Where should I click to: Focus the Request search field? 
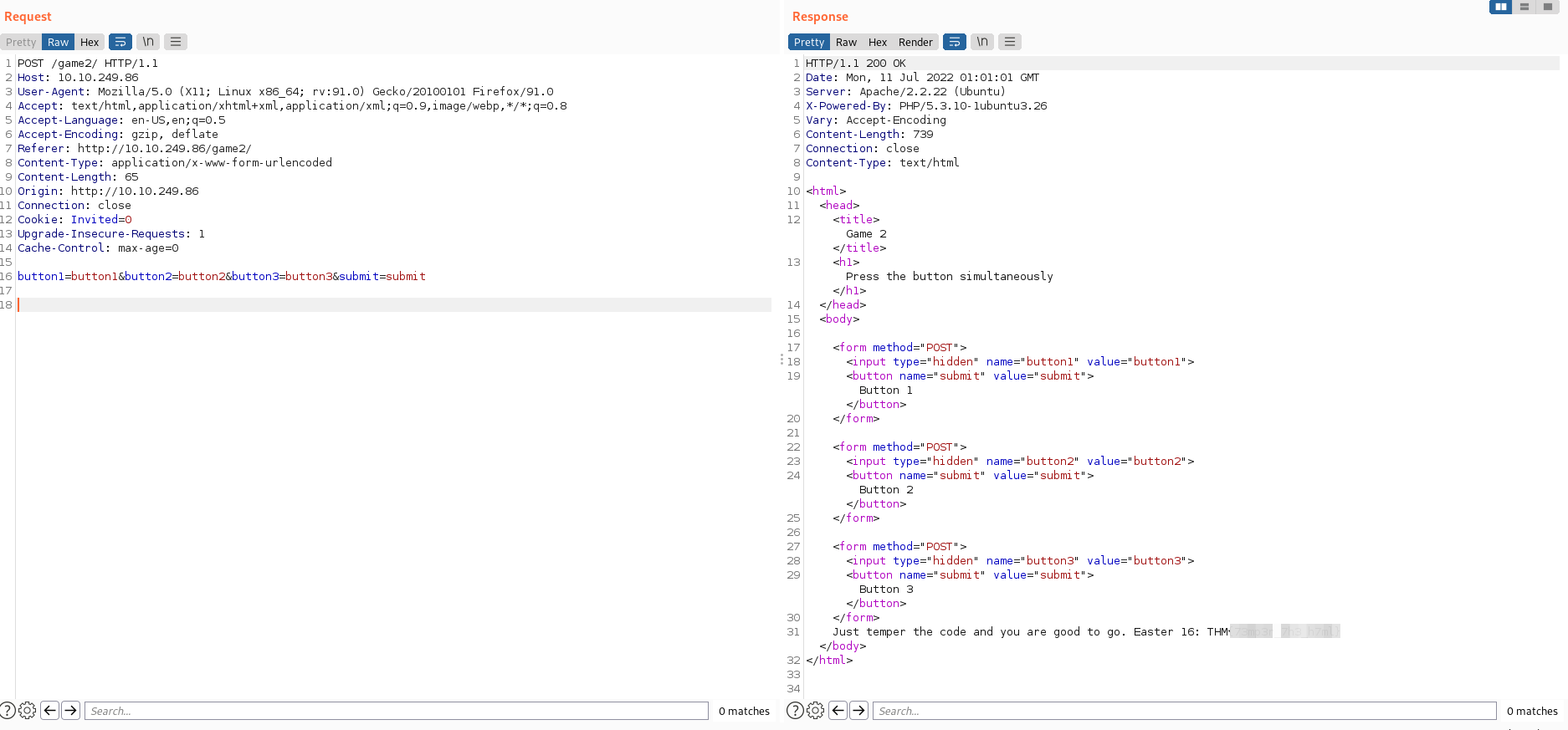397,711
